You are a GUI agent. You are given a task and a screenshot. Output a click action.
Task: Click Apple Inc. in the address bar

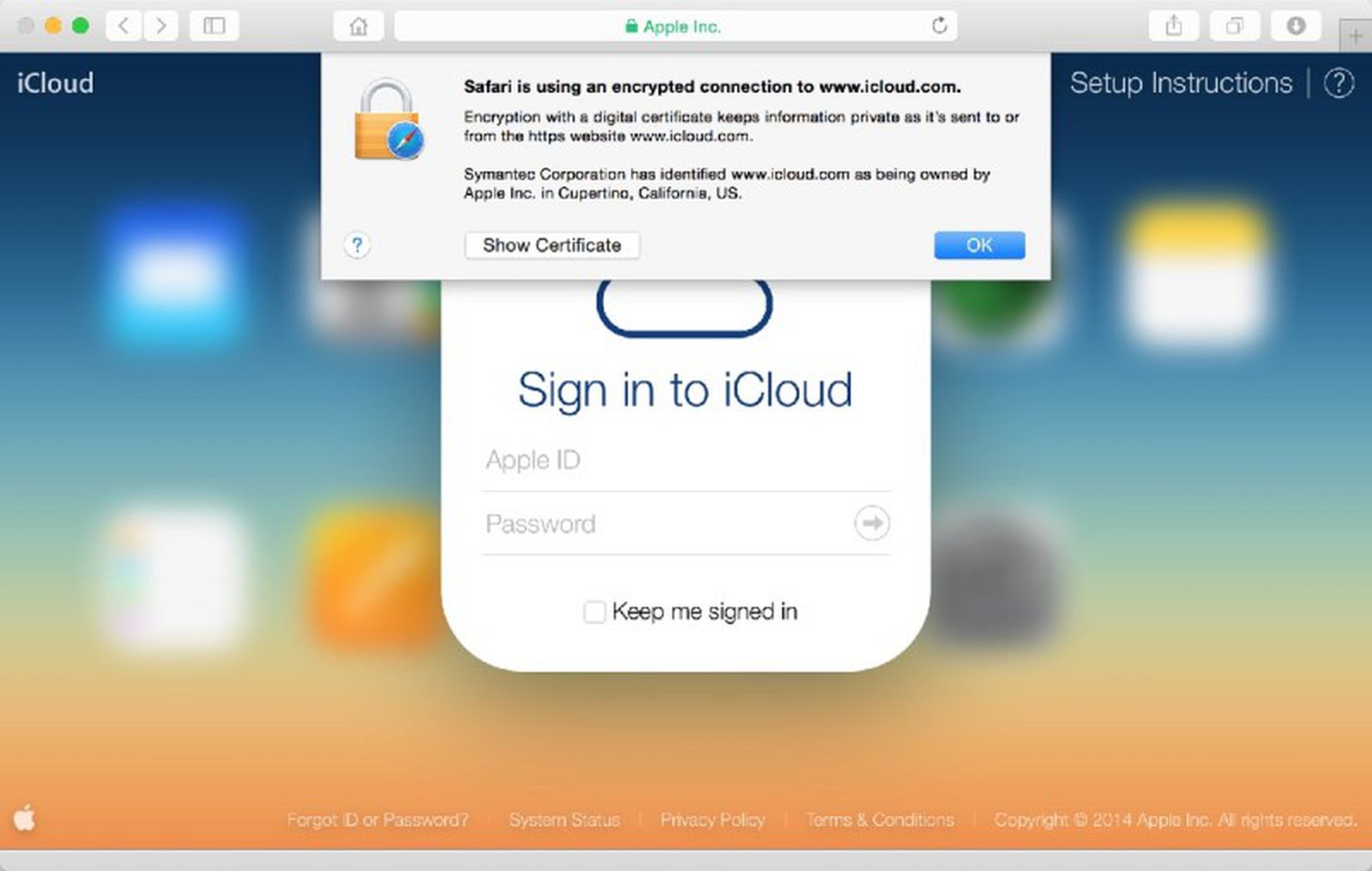(683, 27)
